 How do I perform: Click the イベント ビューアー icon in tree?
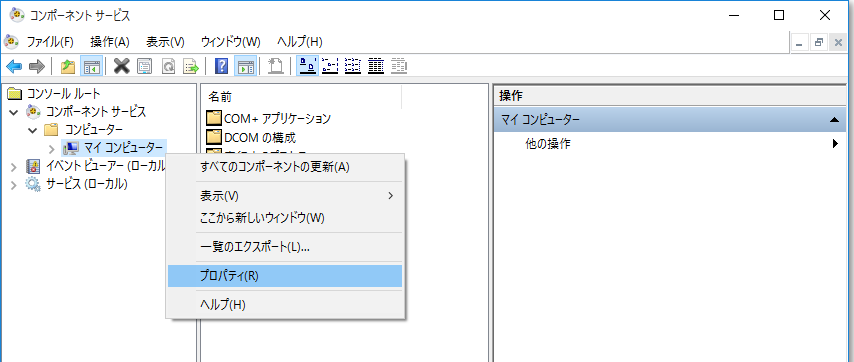coord(33,166)
